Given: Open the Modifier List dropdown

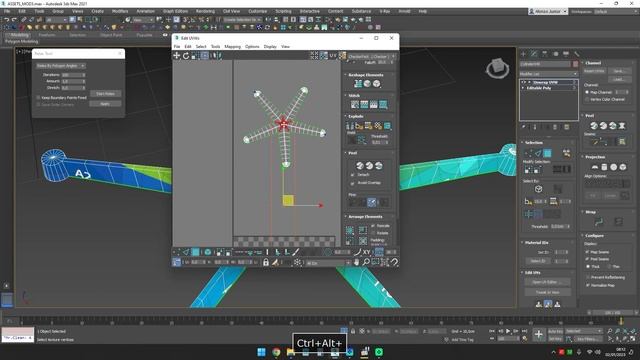Looking at the screenshot, I should pyautogui.click(x=549, y=74).
